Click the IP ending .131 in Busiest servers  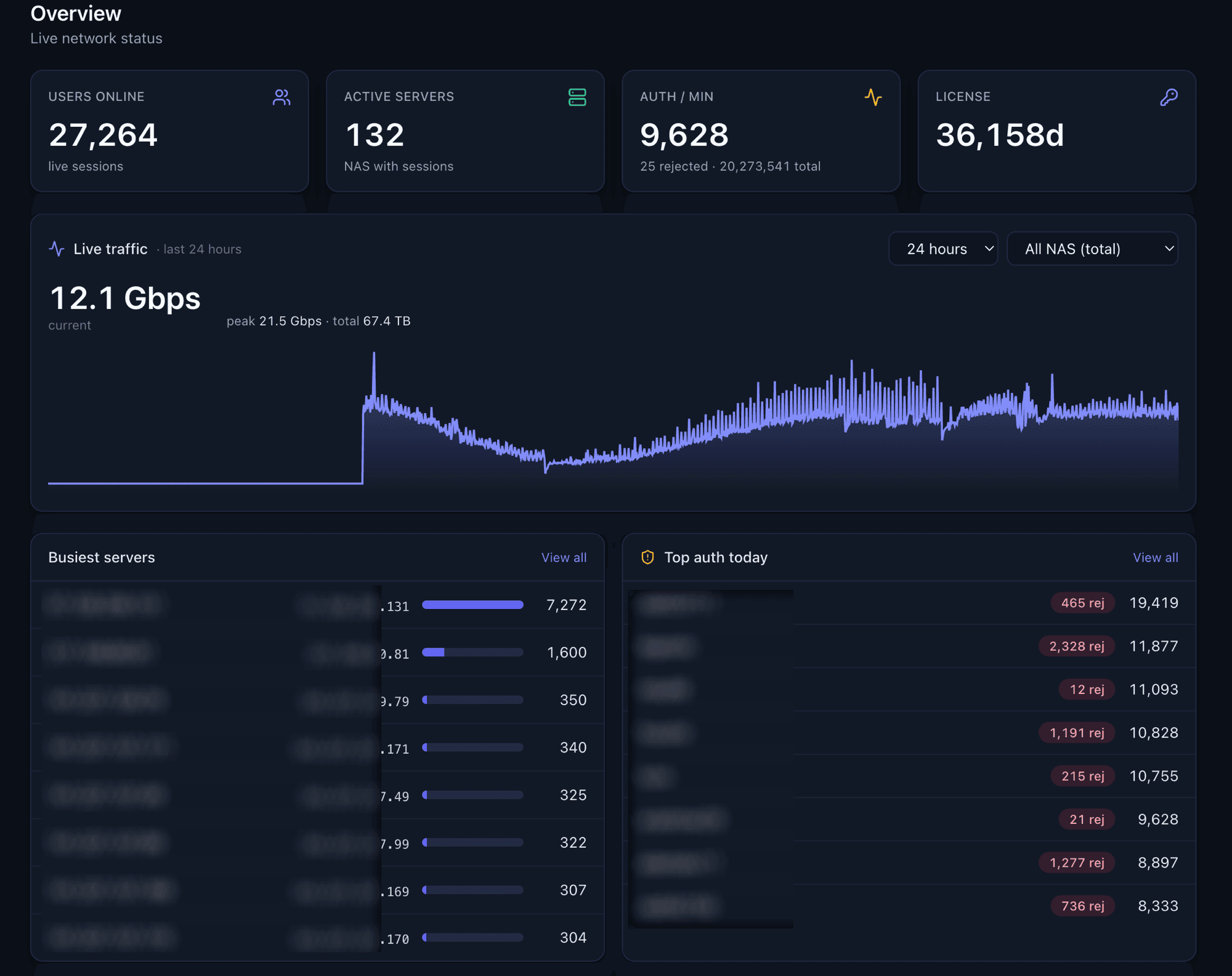click(x=395, y=606)
